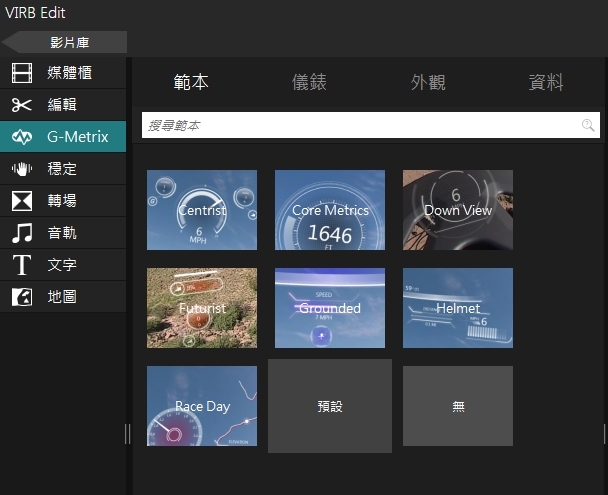This screenshot has width=608, height=495.
Task: Click the scissors edit icon
Action: tap(22, 105)
